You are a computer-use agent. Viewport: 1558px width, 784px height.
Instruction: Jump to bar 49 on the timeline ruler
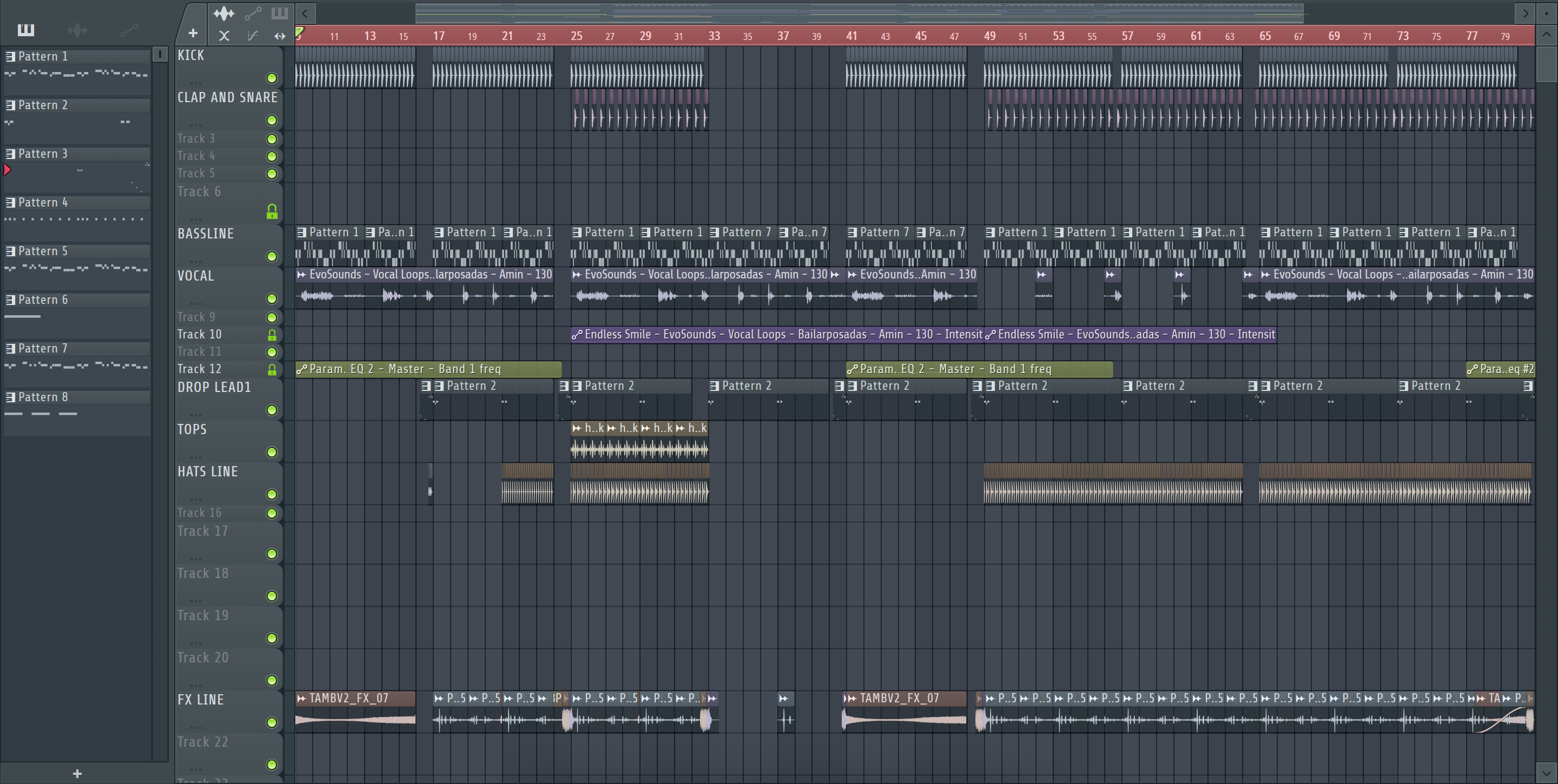pos(989,36)
